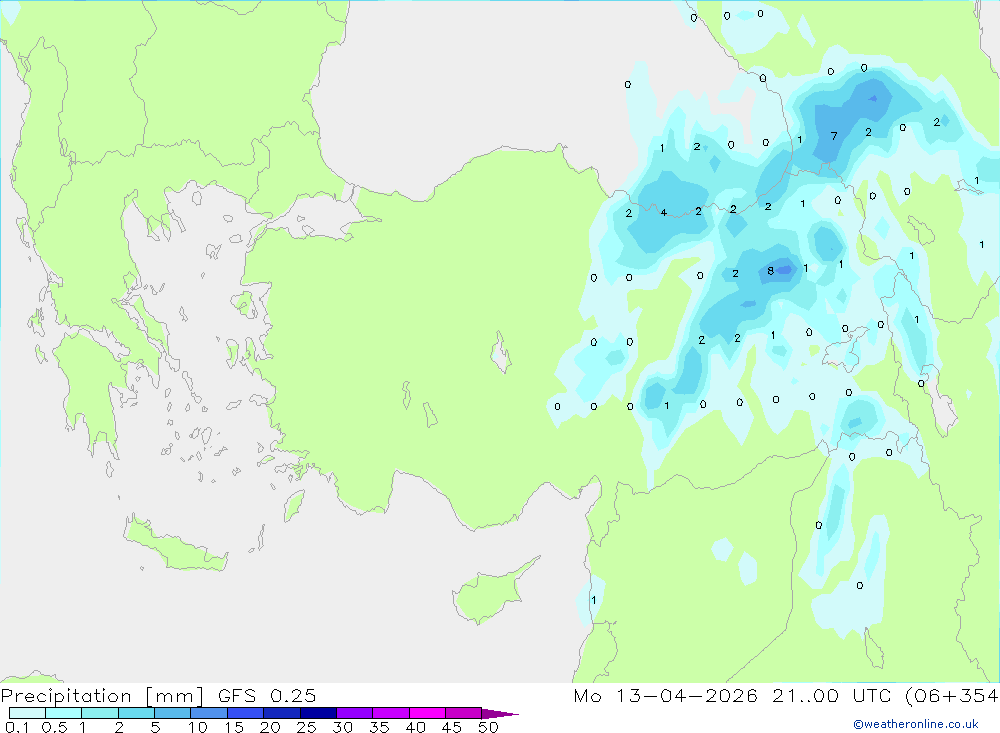Image resolution: width=1000 pixels, height=733 pixels.
Task: Click the '10' legend scale label
Action: point(198,727)
